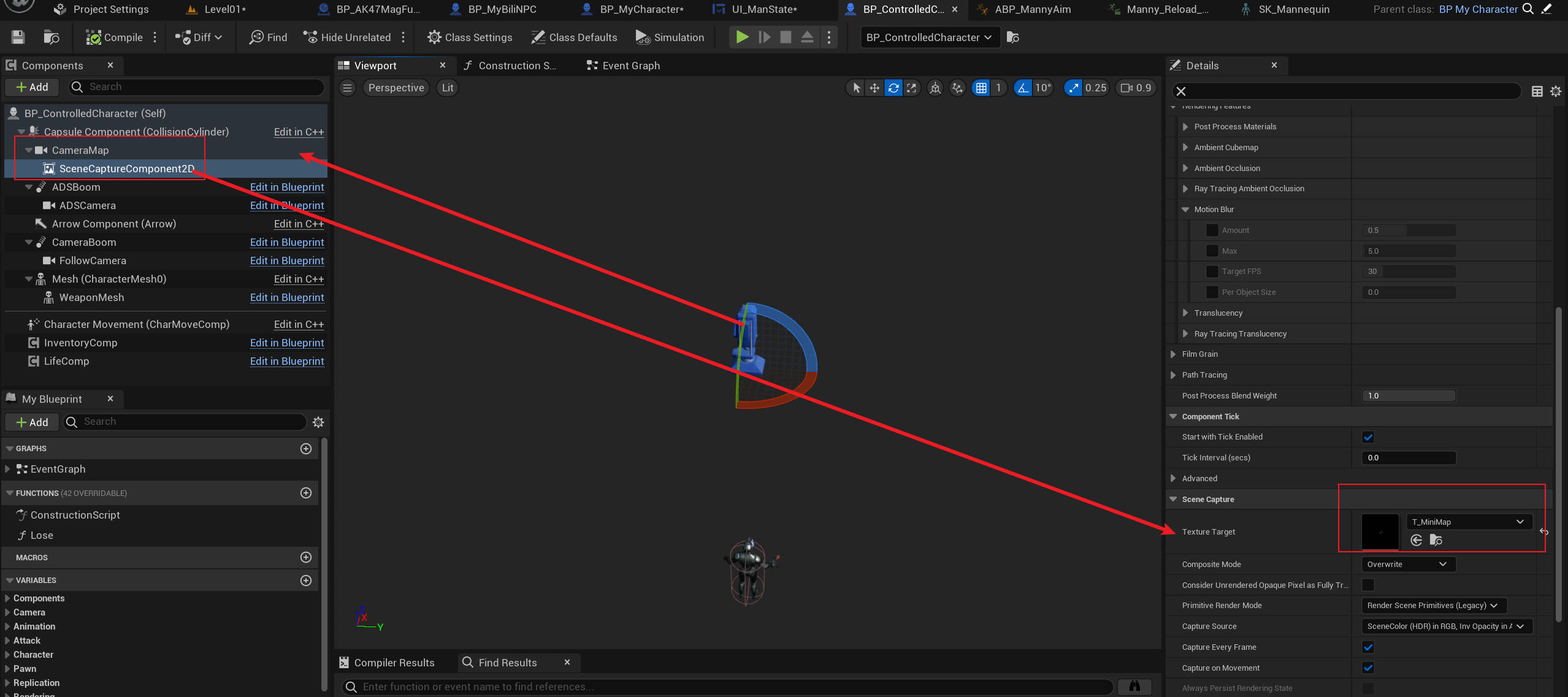Viewport: 1568px width, 697px height.
Task: Open Class Settings
Action: tap(470, 37)
